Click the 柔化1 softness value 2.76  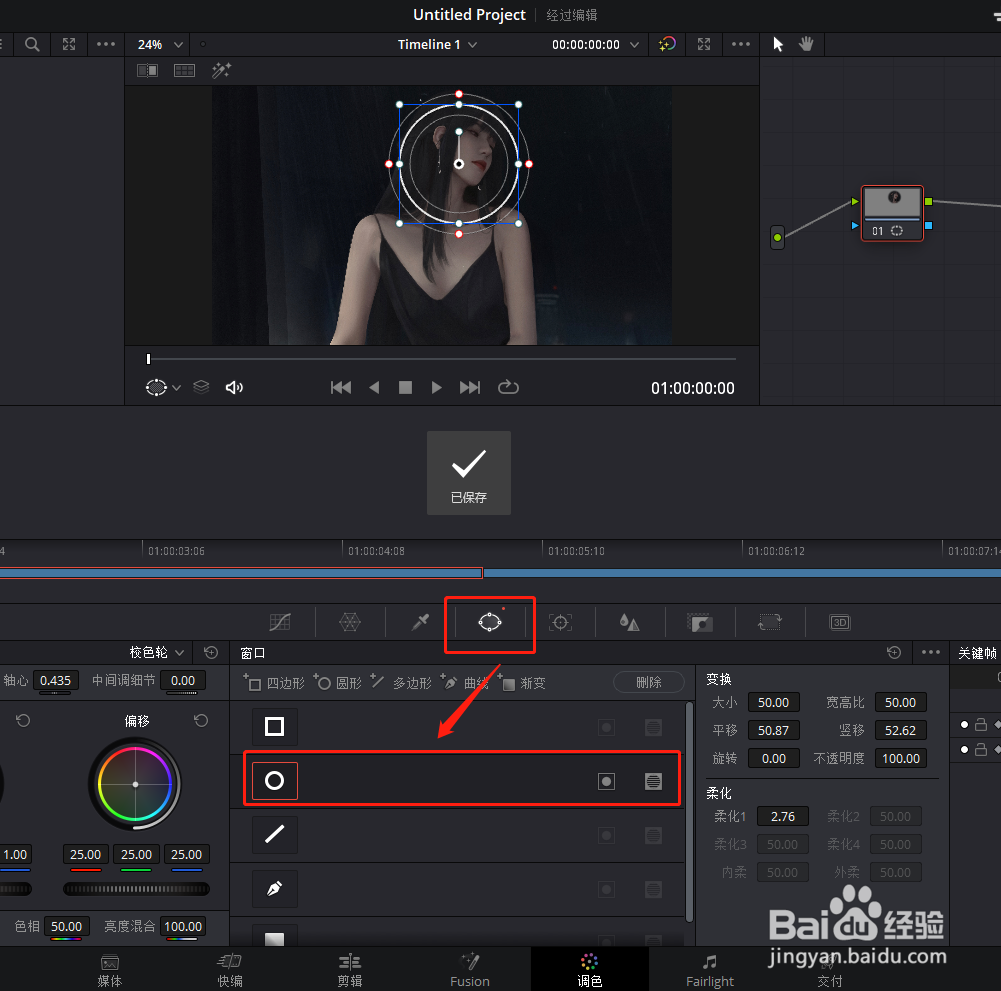point(783,816)
